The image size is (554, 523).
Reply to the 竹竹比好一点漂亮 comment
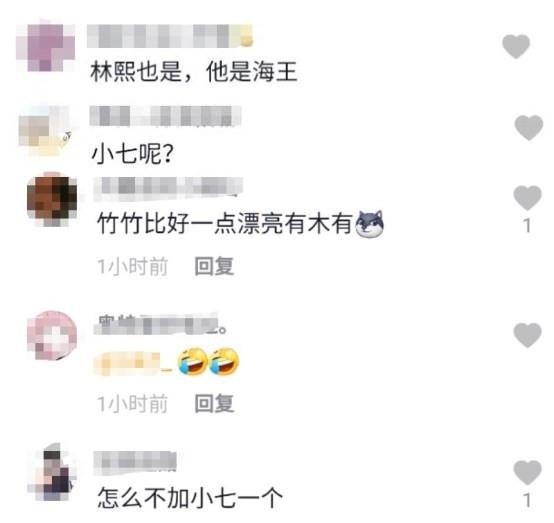tap(214, 266)
